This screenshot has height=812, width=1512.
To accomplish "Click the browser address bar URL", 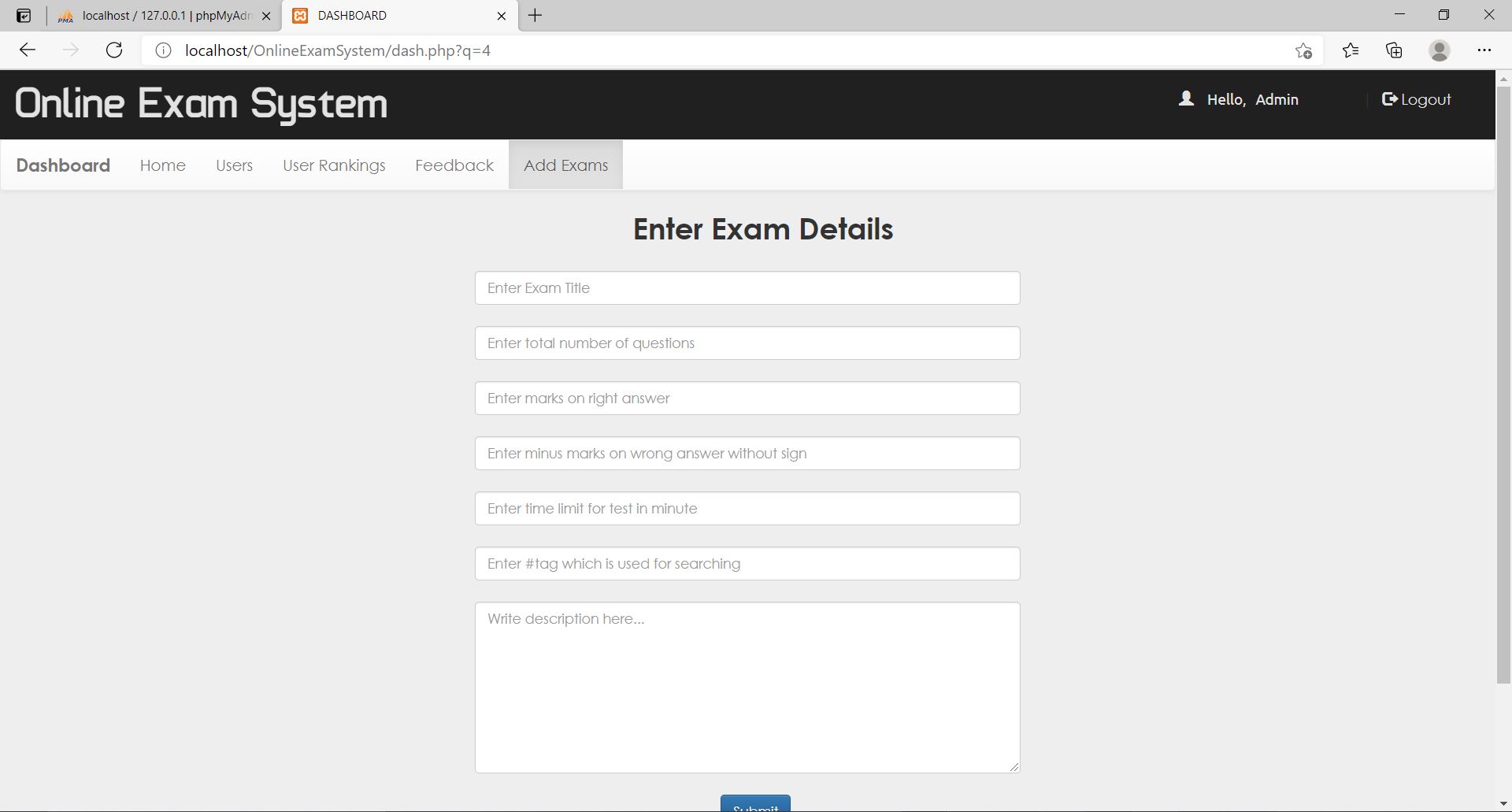I will (x=338, y=50).
